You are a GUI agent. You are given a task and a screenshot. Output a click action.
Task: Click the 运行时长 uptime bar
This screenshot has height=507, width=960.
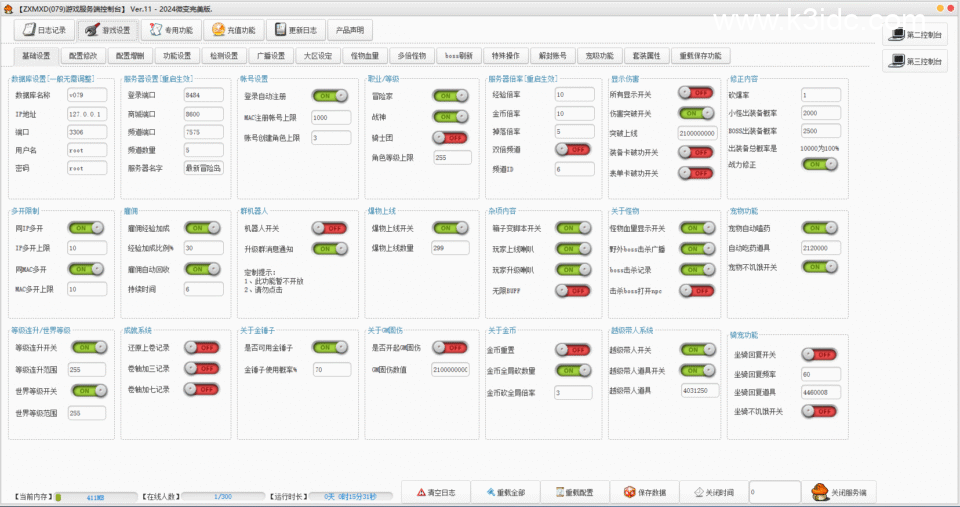(x=350, y=497)
